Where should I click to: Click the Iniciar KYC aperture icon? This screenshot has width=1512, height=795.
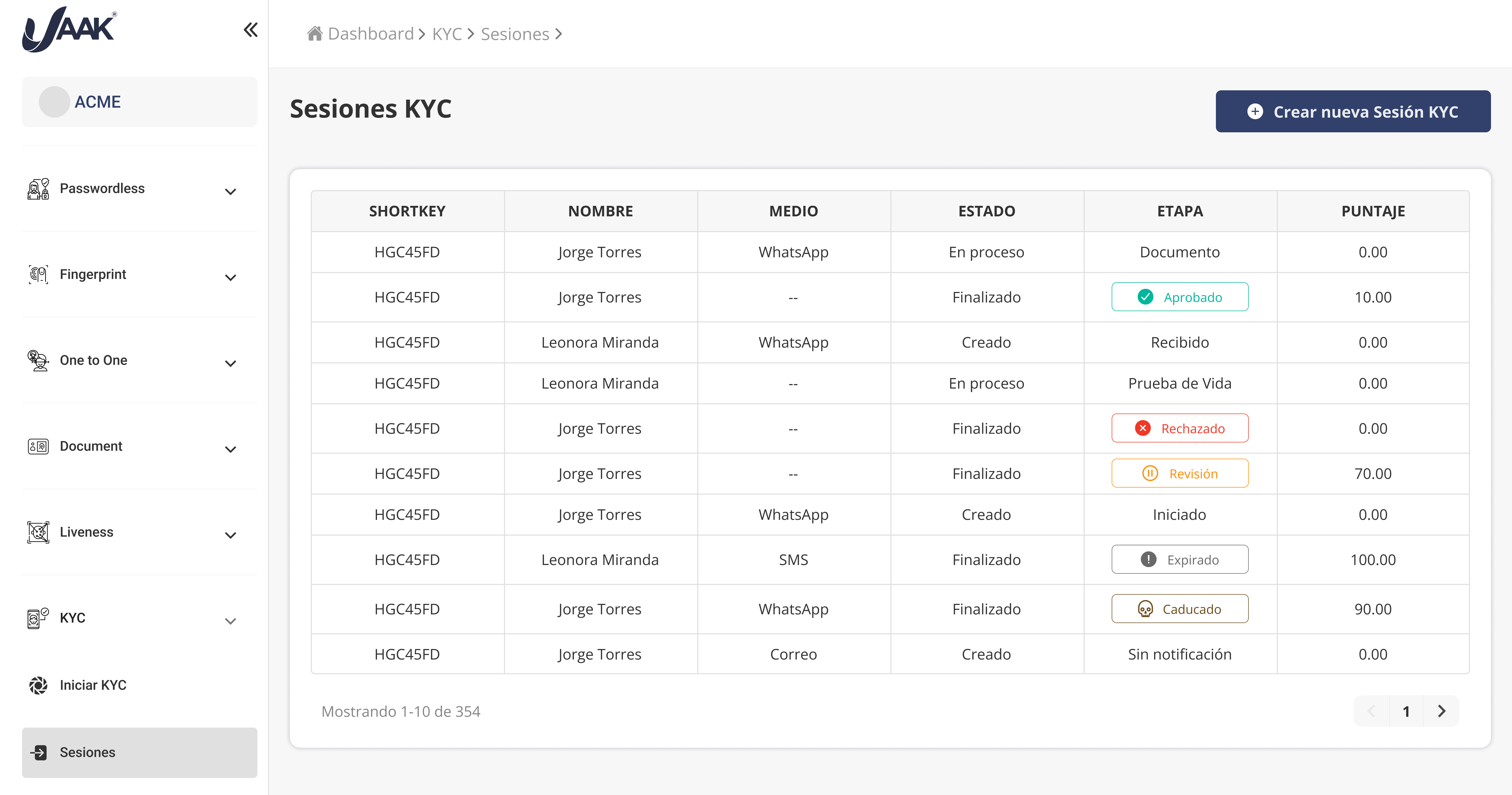pos(38,685)
